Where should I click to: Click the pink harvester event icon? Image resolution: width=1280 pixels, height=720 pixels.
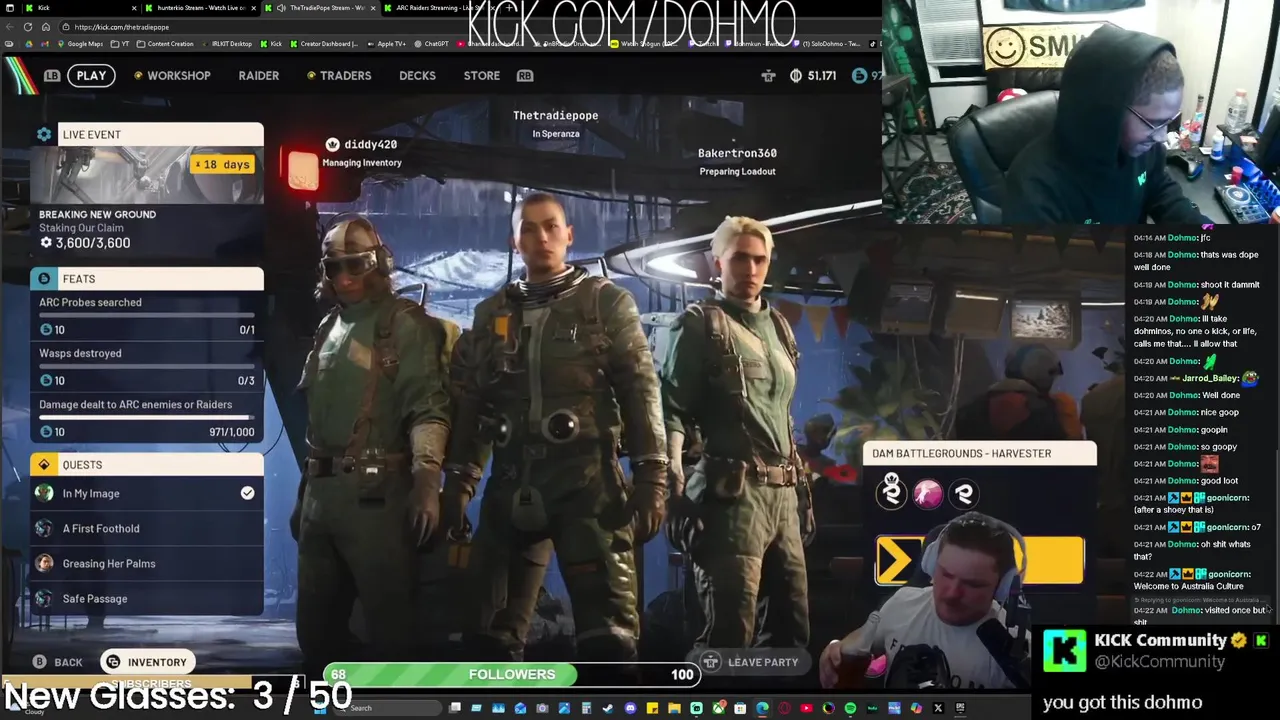[x=927, y=493]
